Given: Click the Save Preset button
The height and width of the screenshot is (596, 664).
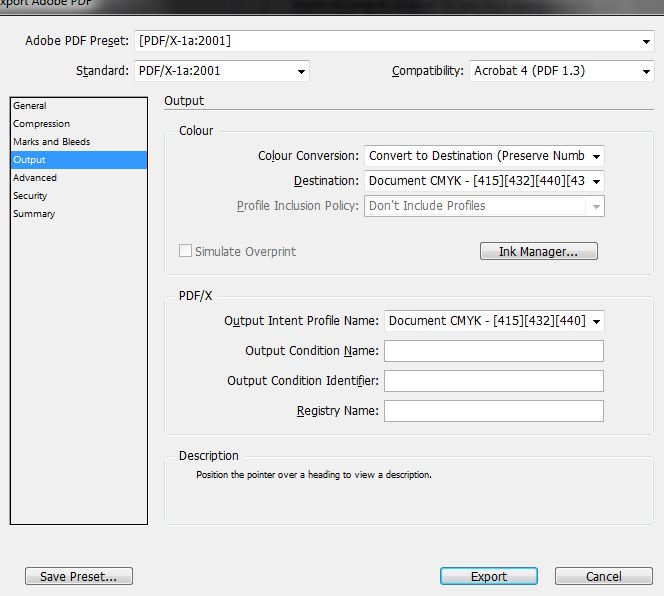Looking at the screenshot, I should [x=79, y=576].
